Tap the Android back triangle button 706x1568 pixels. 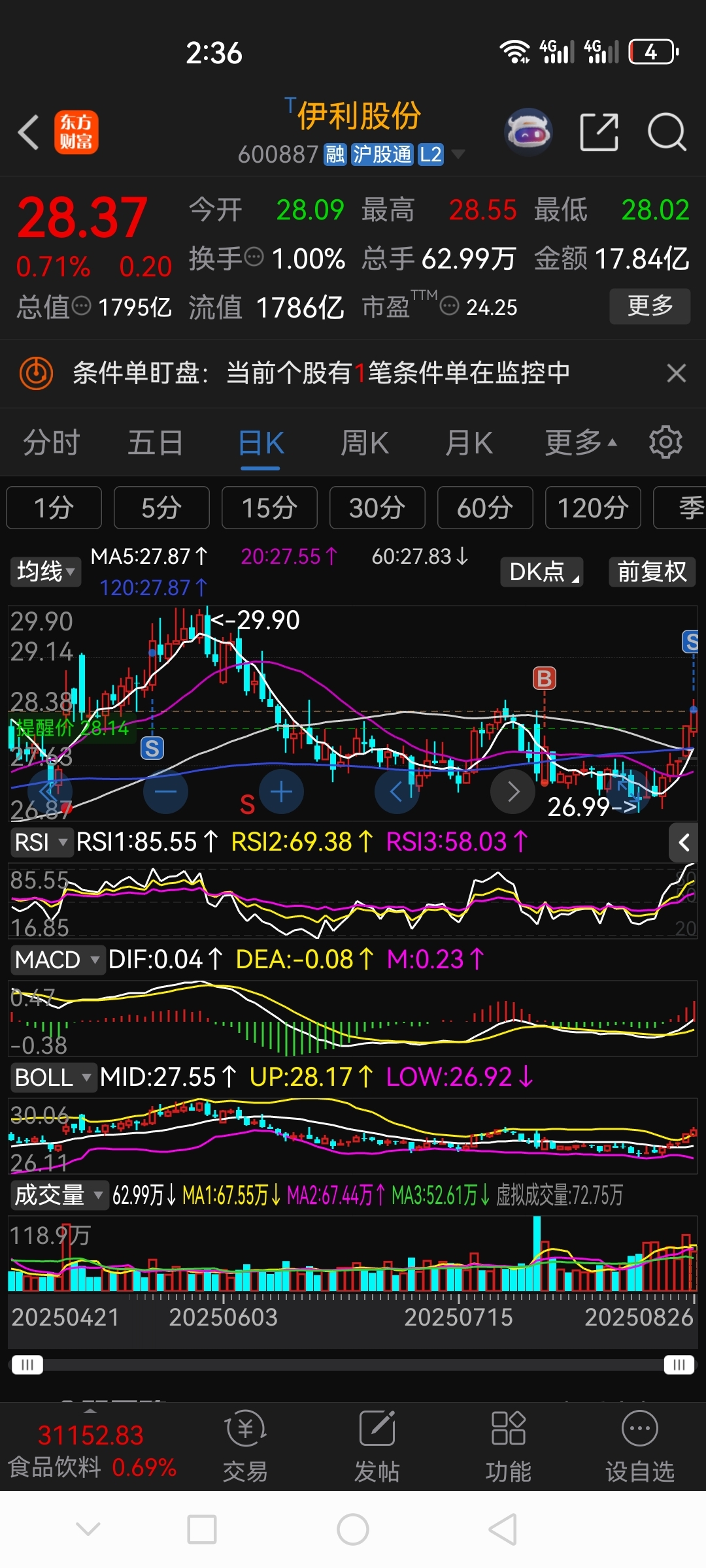[x=503, y=1529]
